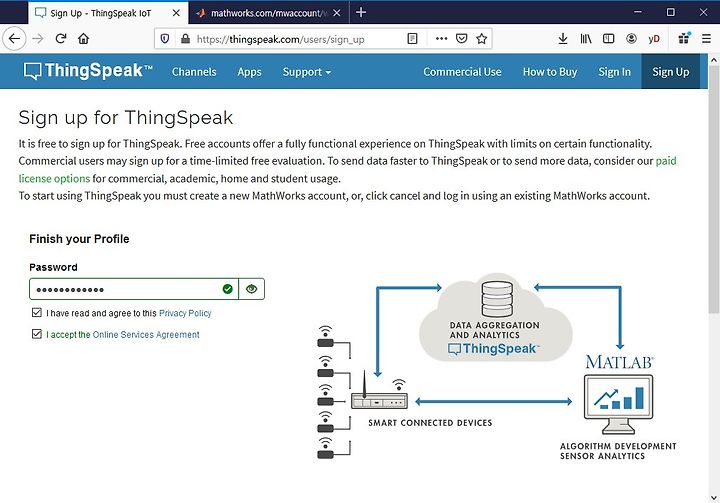Click the scrollbar down arrow
The width and height of the screenshot is (720, 503).
point(714,497)
